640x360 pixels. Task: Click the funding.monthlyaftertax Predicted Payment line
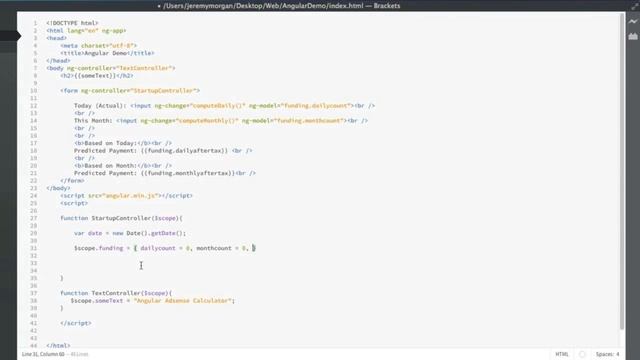pos(164,173)
